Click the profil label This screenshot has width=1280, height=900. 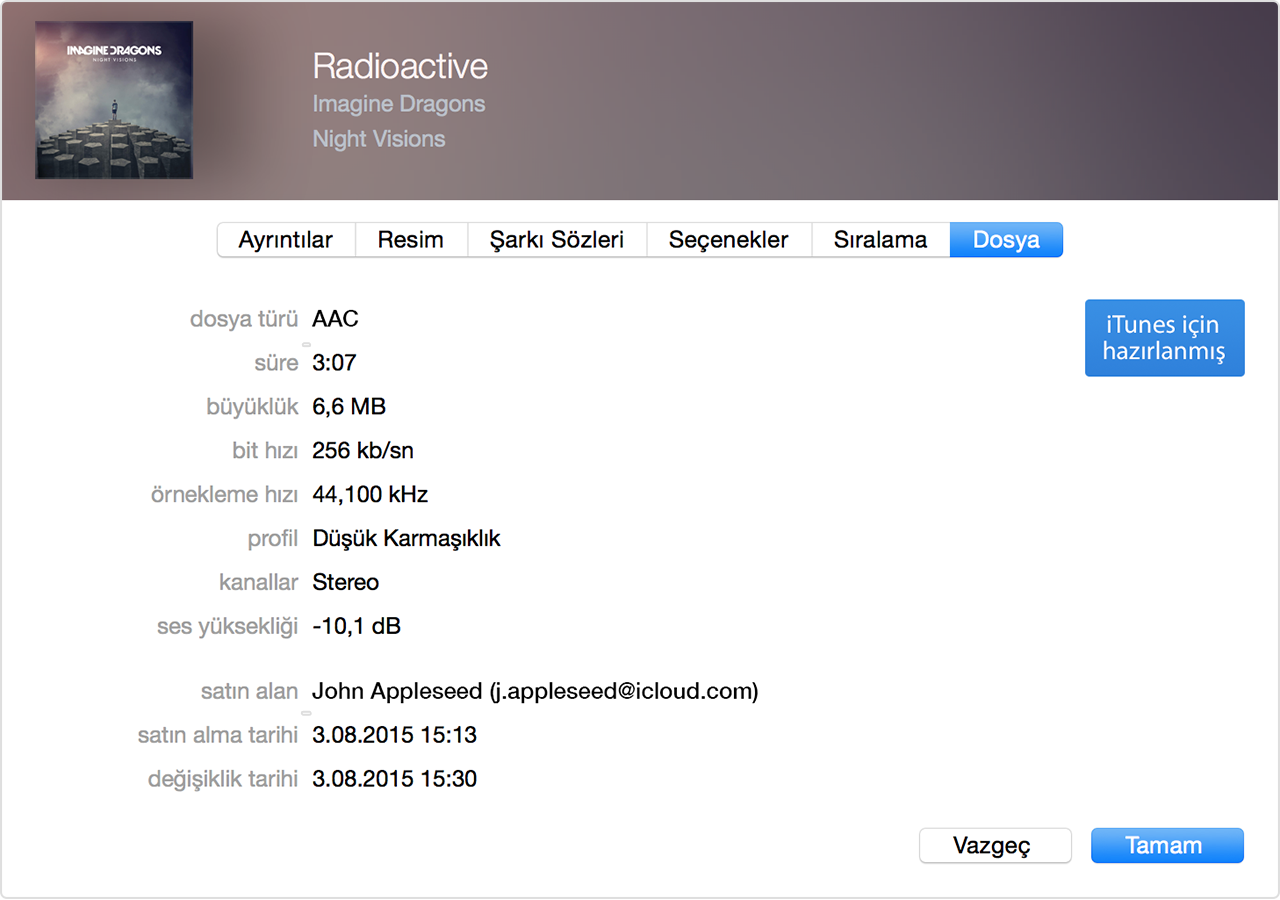click(x=273, y=539)
